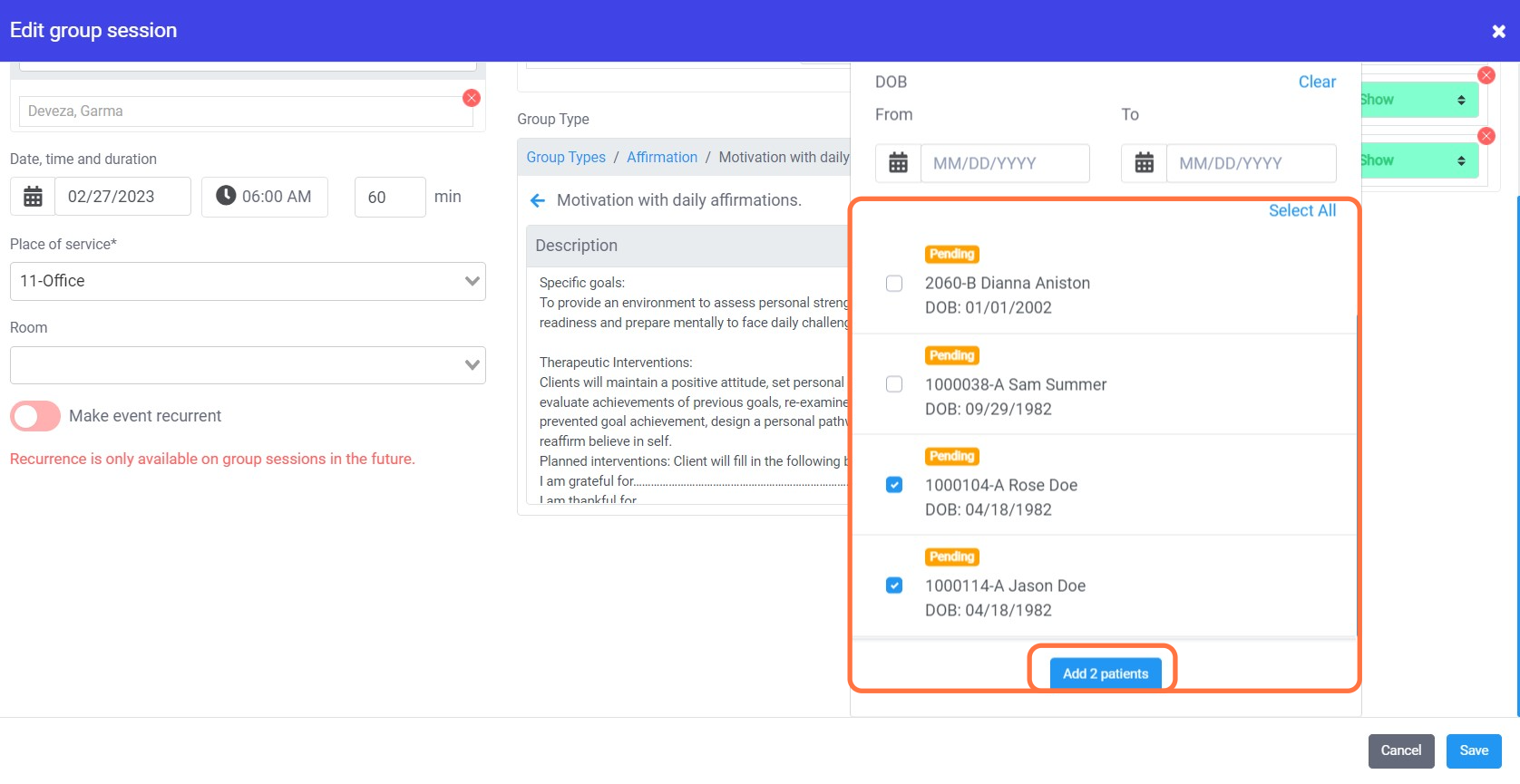Click the back arrow beside Motivation with daily affirmations
The width and height of the screenshot is (1520, 784).
click(x=538, y=200)
